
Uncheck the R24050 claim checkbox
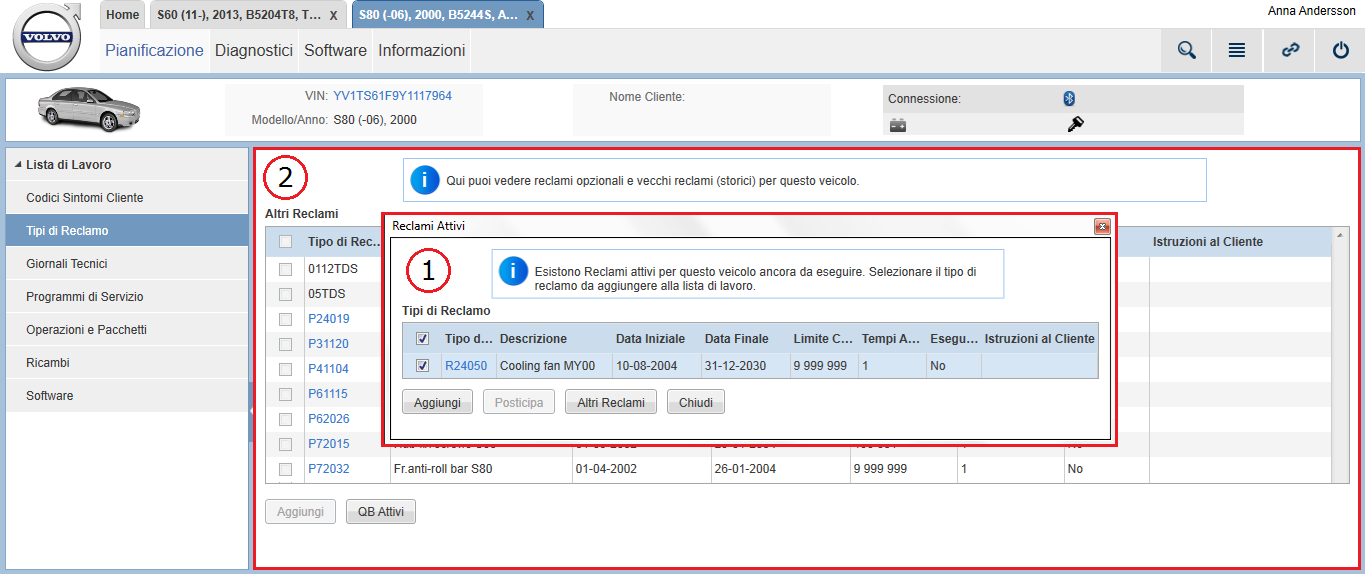point(422,366)
